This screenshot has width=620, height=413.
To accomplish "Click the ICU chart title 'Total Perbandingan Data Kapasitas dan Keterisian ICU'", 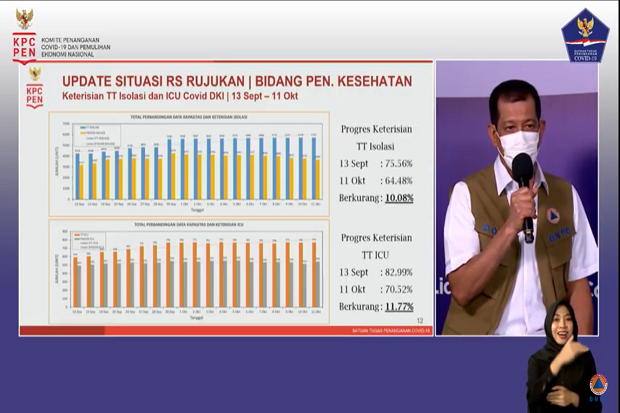I will click(x=189, y=225).
